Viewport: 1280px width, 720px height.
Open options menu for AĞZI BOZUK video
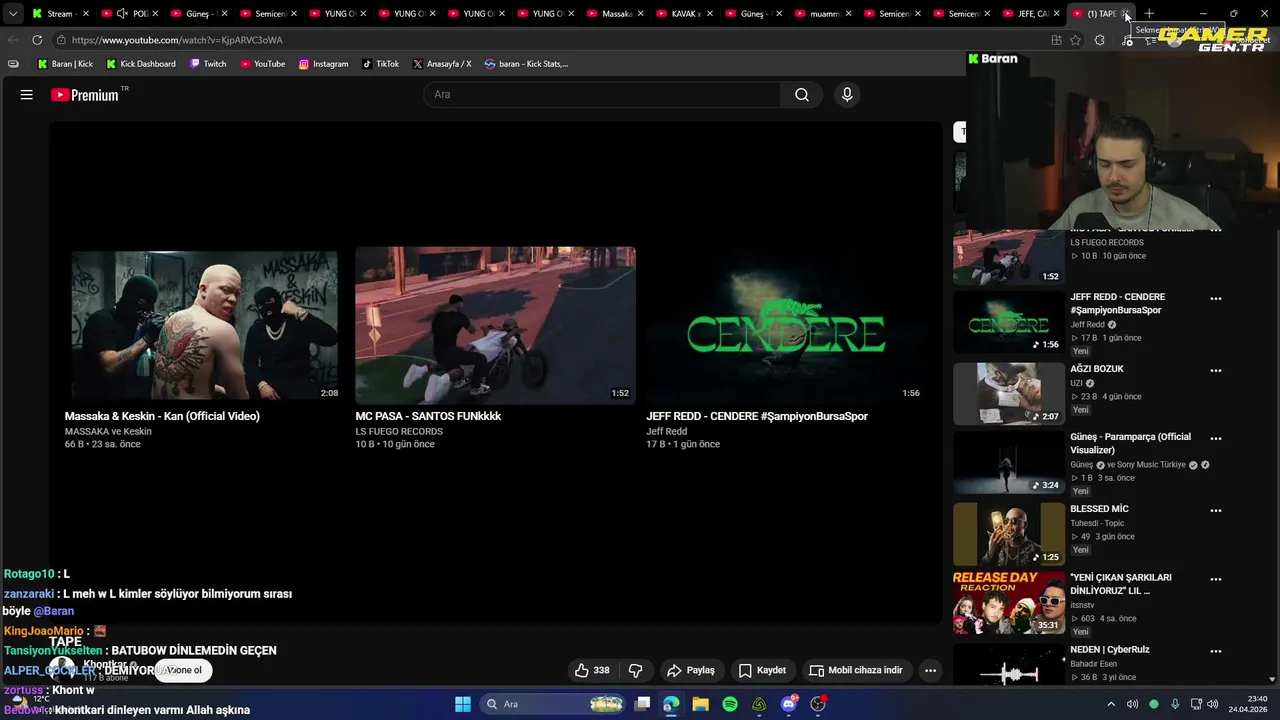point(1216,371)
